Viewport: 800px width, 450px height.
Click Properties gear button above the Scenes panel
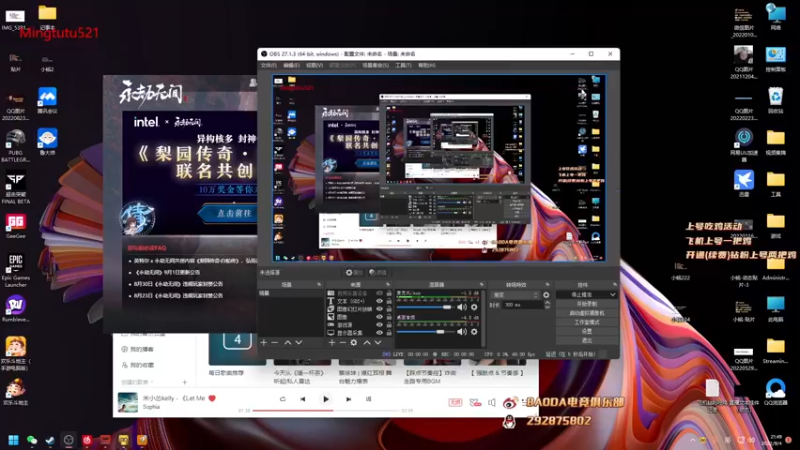click(x=354, y=272)
